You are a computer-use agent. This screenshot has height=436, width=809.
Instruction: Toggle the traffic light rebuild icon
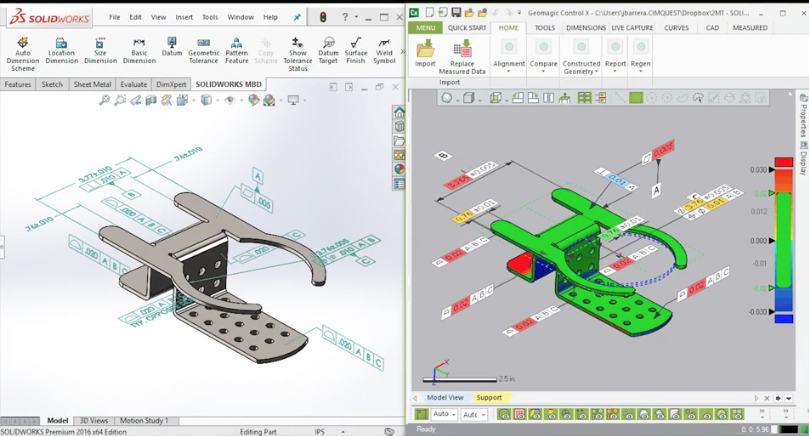point(323,17)
